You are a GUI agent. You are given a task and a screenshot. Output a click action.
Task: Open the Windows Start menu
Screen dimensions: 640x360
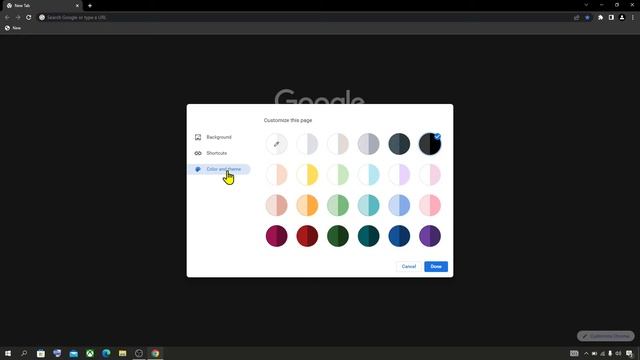pyautogui.click(x=8, y=353)
